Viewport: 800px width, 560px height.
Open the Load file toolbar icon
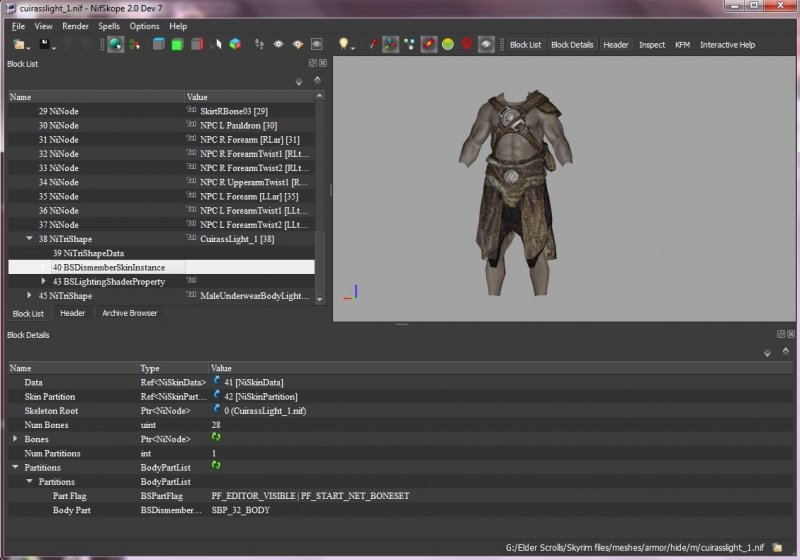[x=19, y=44]
